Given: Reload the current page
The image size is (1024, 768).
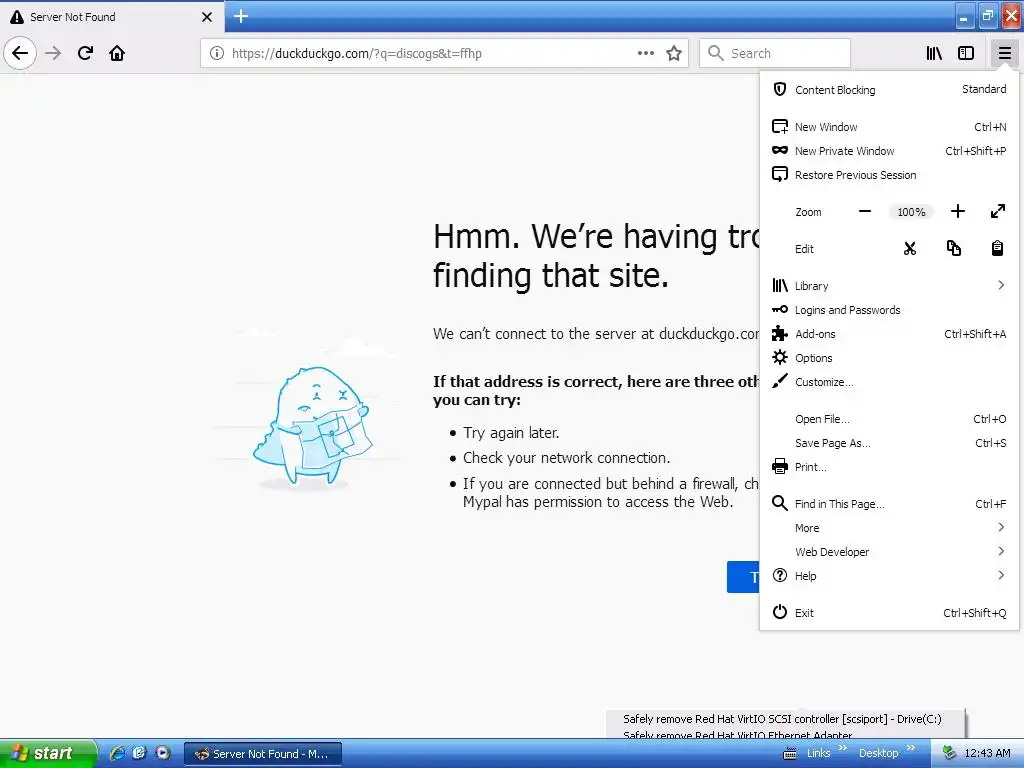Looking at the screenshot, I should [x=85, y=53].
